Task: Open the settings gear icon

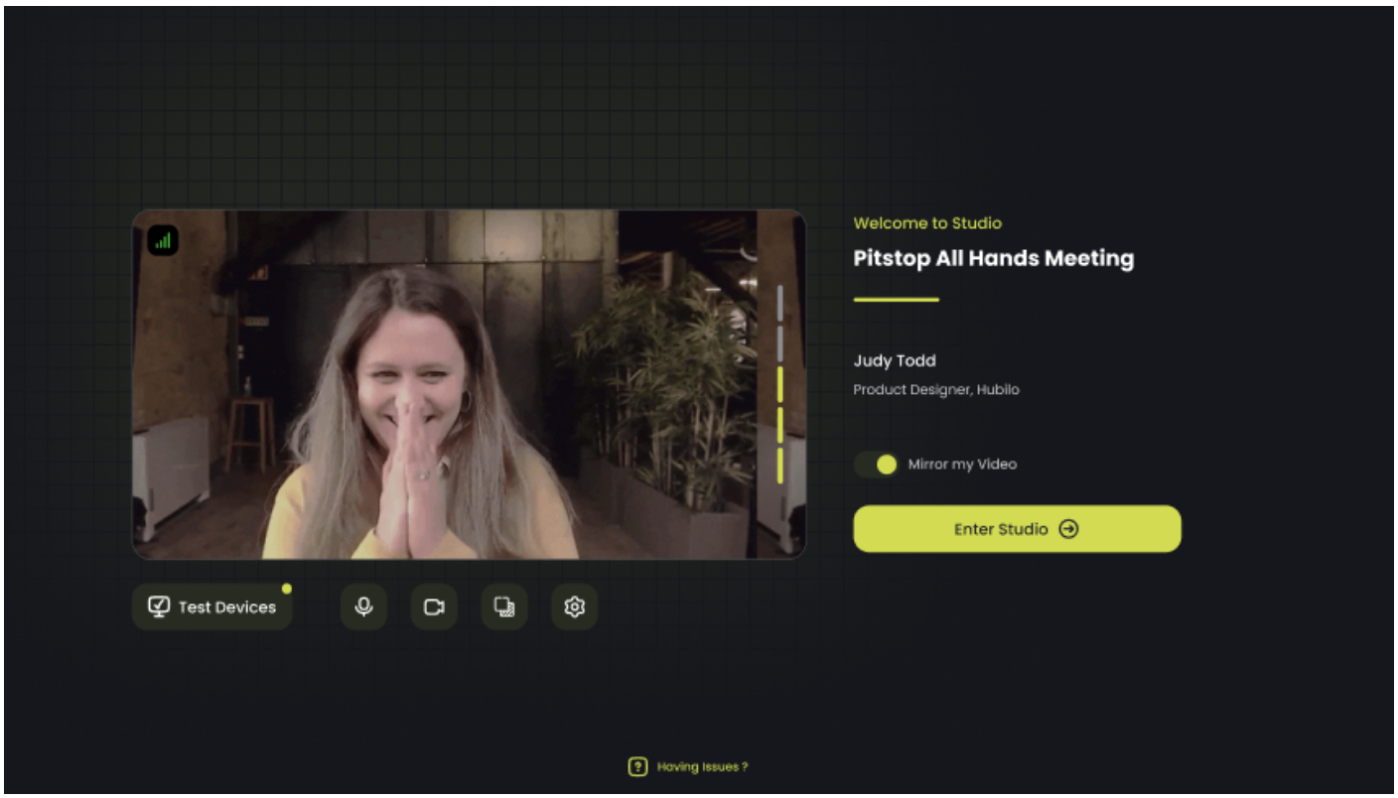Action: tap(575, 607)
